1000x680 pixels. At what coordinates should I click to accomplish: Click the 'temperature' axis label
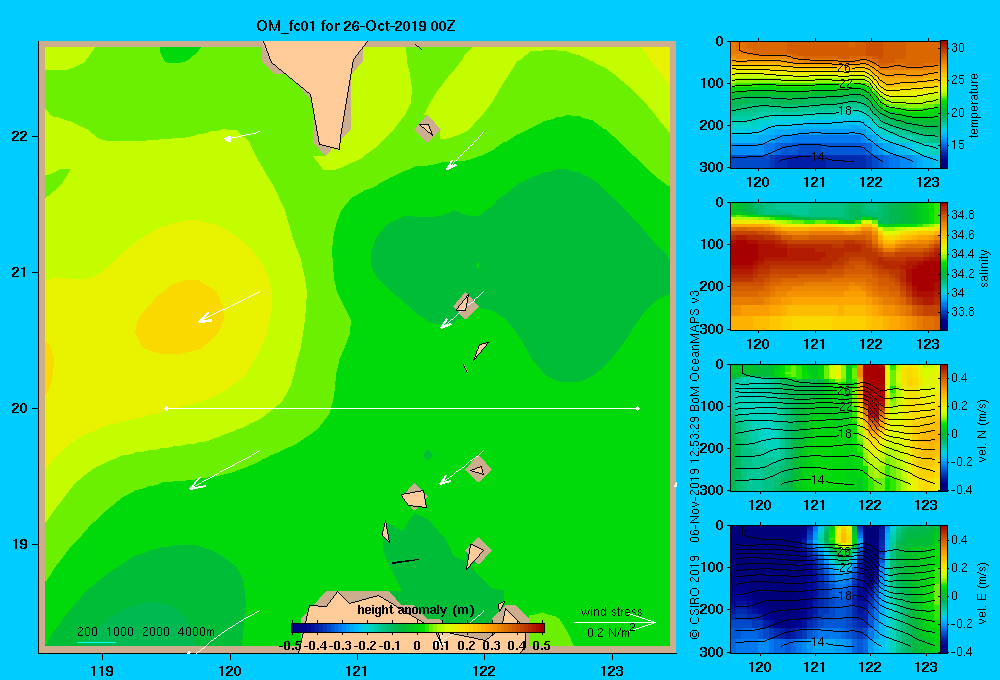click(973, 105)
